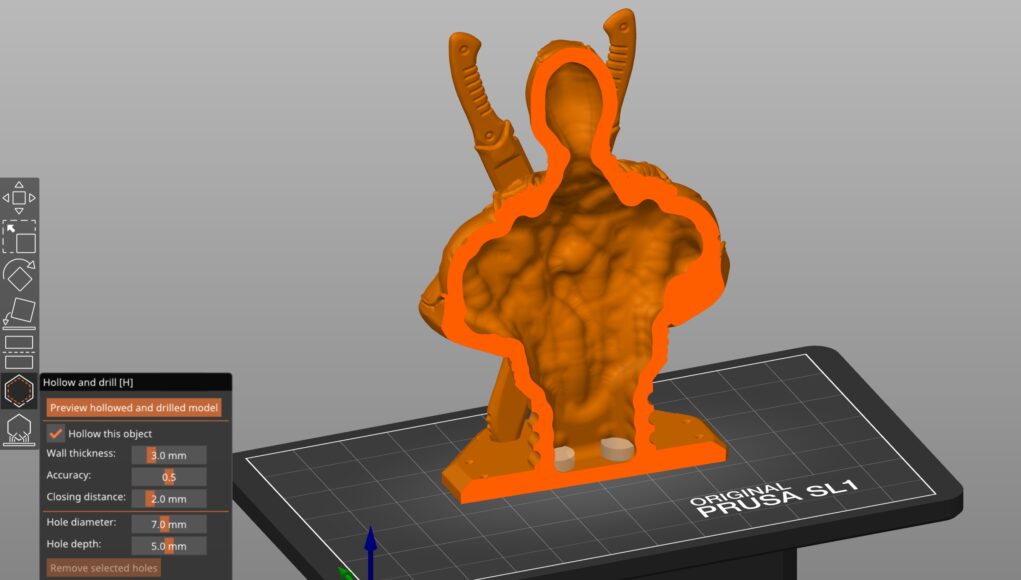Adjust the Wall thickness slider
This screenshot has height=580, width=1021.
tap(169, 455)
